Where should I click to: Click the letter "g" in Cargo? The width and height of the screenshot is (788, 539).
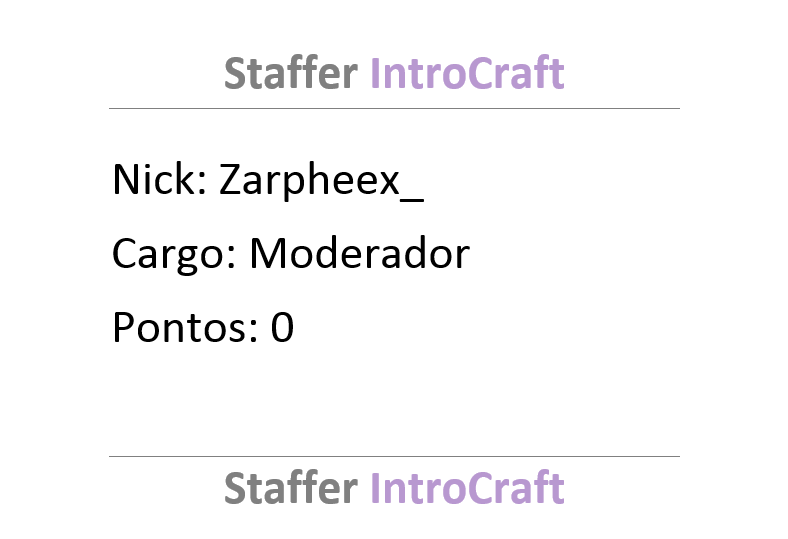point(184,260)
